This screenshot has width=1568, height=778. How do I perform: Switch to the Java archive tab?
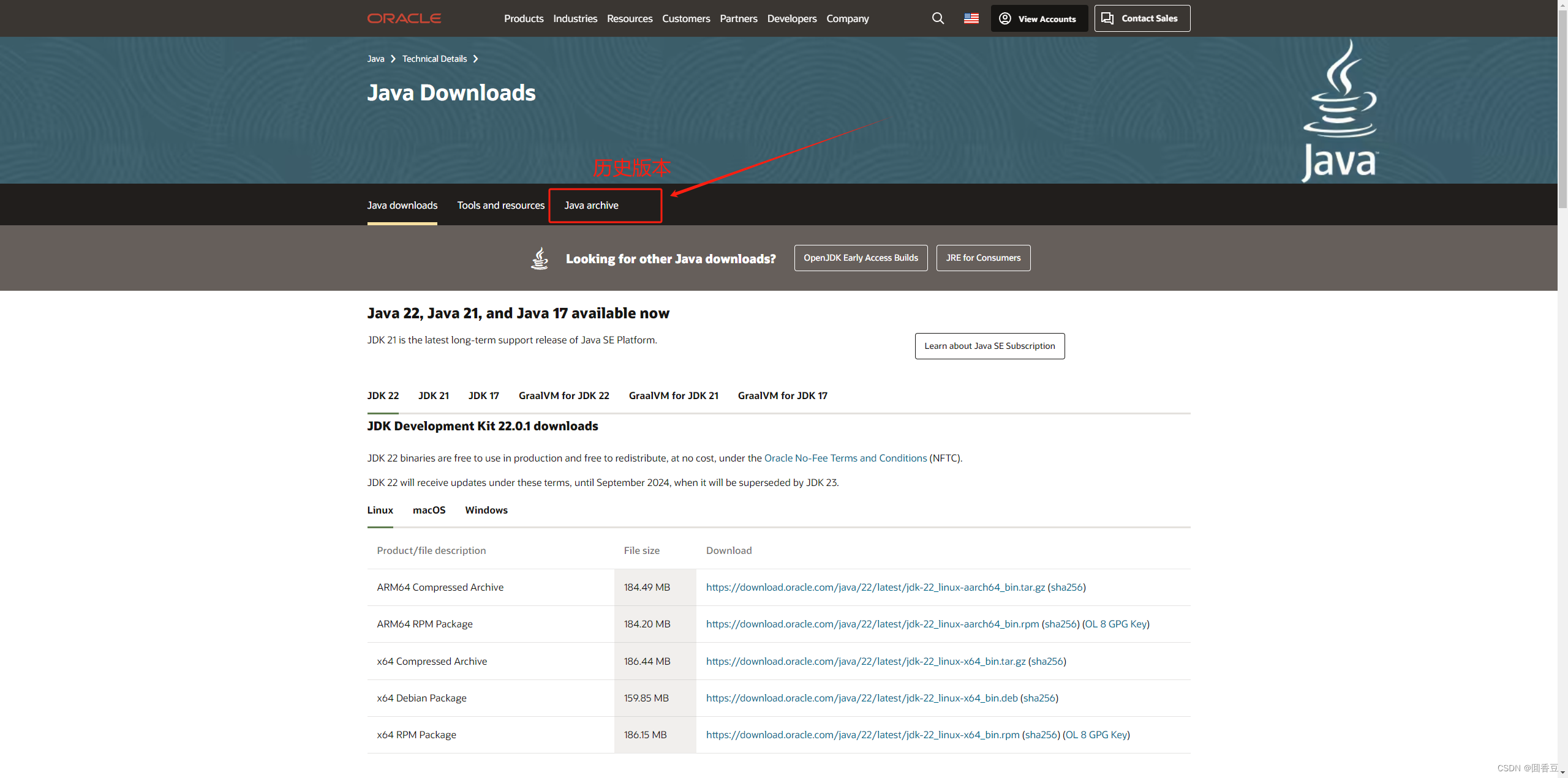[591, 206]
